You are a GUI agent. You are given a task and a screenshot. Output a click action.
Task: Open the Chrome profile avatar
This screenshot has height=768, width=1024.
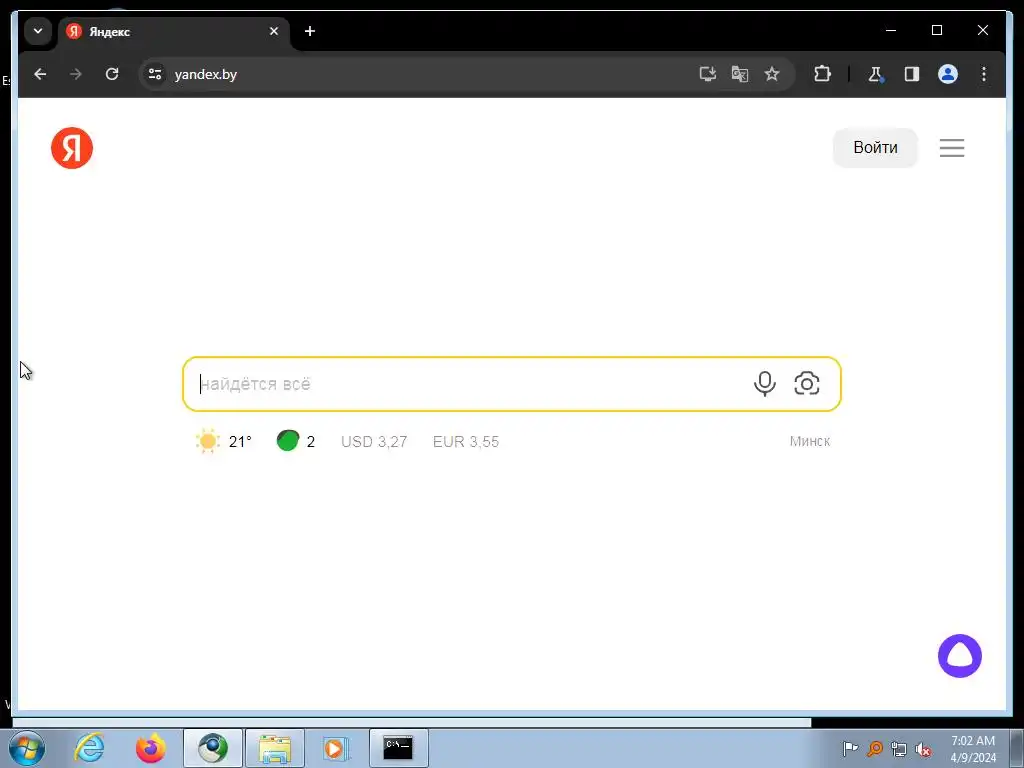(x=948, y=74)
